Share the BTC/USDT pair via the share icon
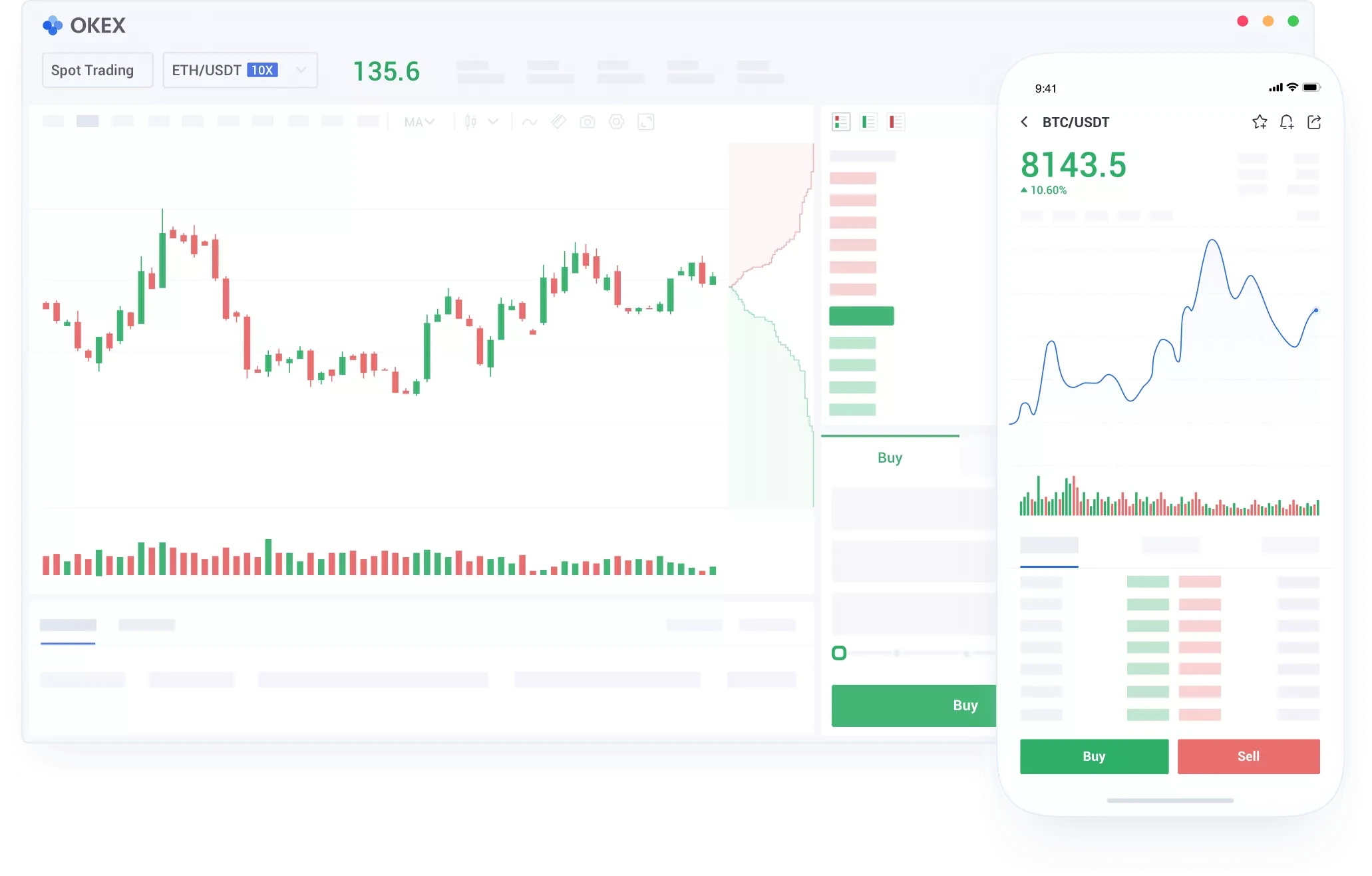Viewport: 1372px width, 876px height. [1313, 122]
